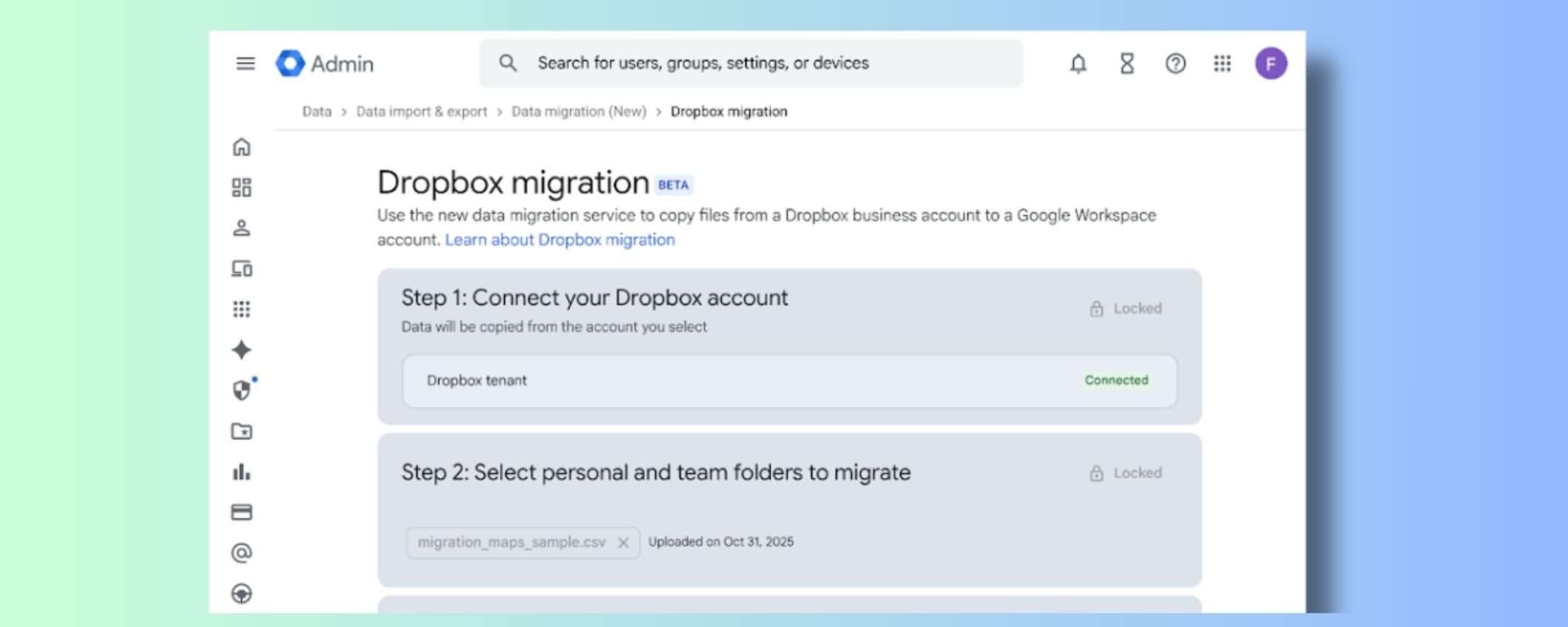The height and width of the screenshot is (627, 1568).
Task: Open Learn about Dropbox migration link
Action: coord(560,240)
